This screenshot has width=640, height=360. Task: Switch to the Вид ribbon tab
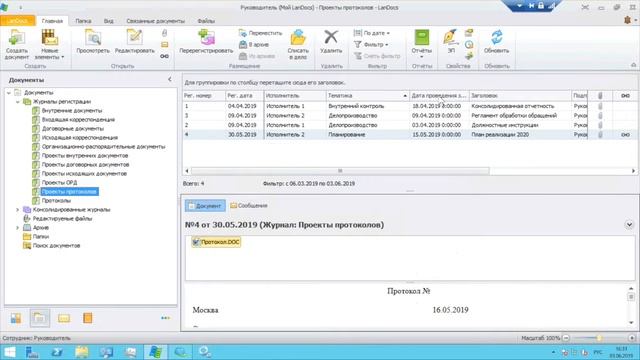pos(109,21)
